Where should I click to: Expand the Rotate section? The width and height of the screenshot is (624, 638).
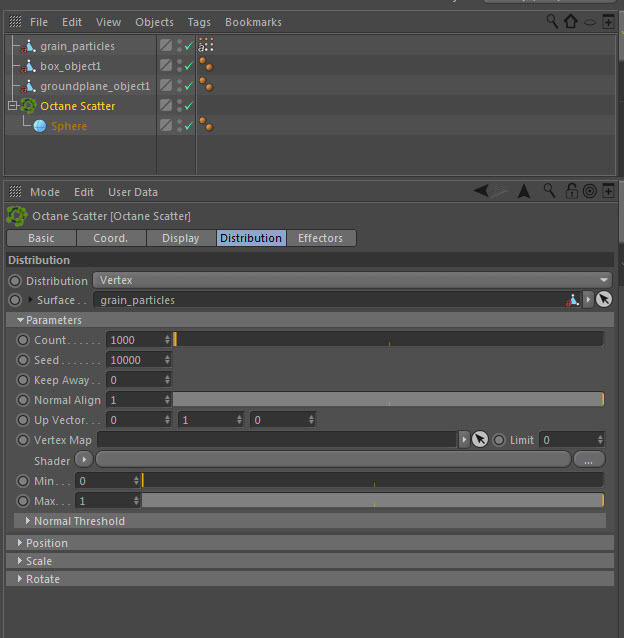[20, 579]
